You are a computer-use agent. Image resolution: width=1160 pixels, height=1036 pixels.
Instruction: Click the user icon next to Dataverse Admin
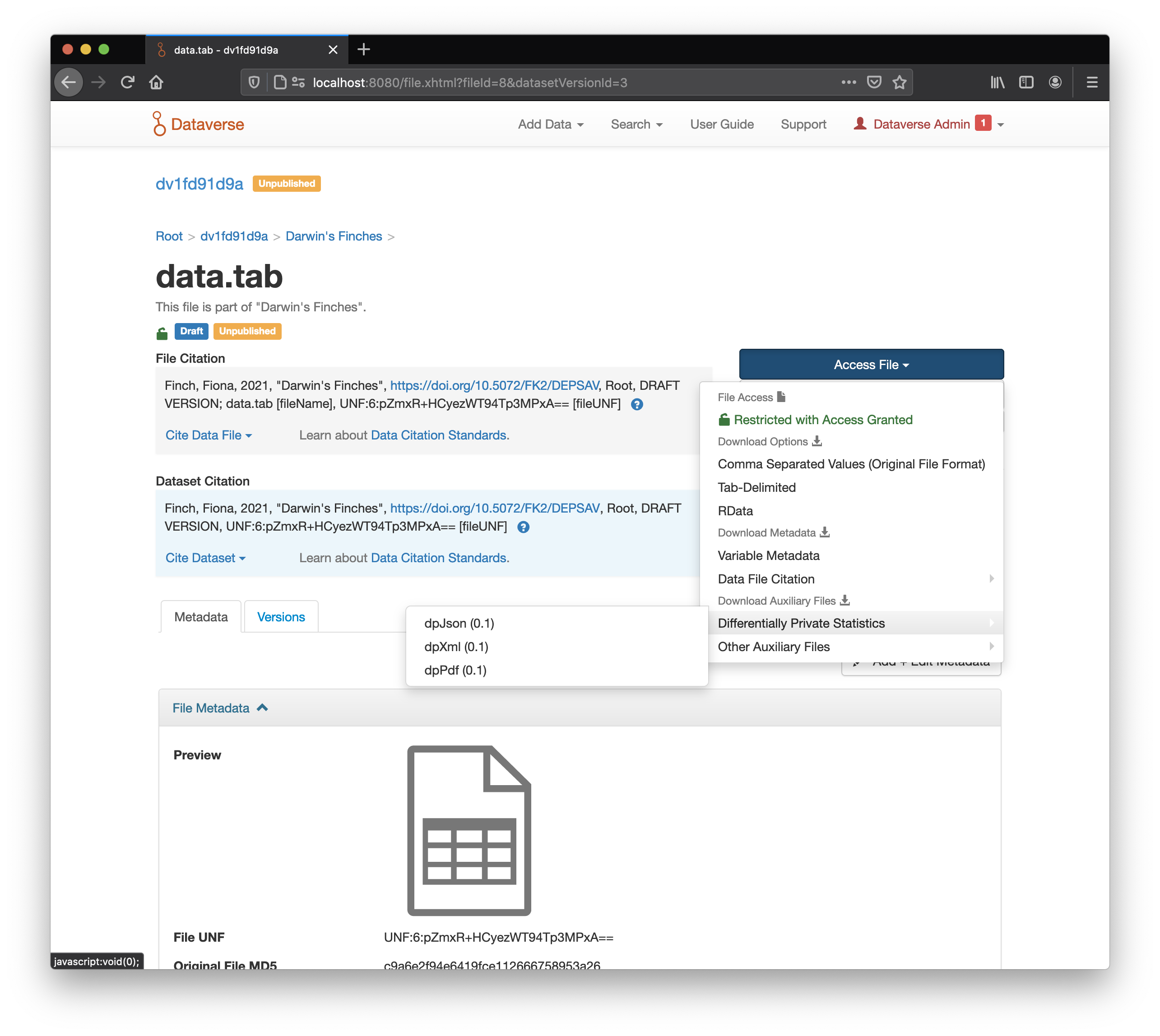[860, 124]
